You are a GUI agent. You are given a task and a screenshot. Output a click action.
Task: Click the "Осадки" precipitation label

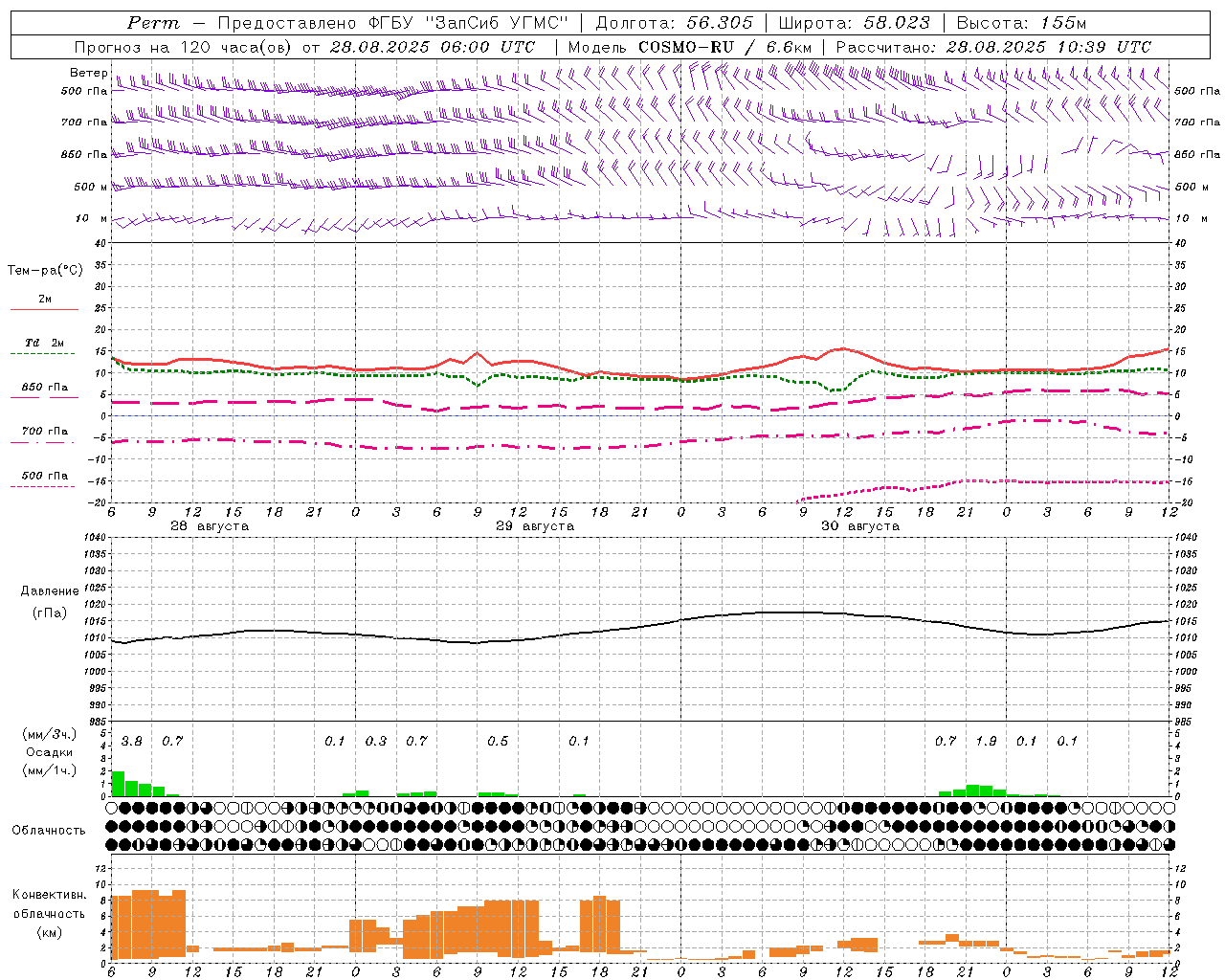(50, 752)
